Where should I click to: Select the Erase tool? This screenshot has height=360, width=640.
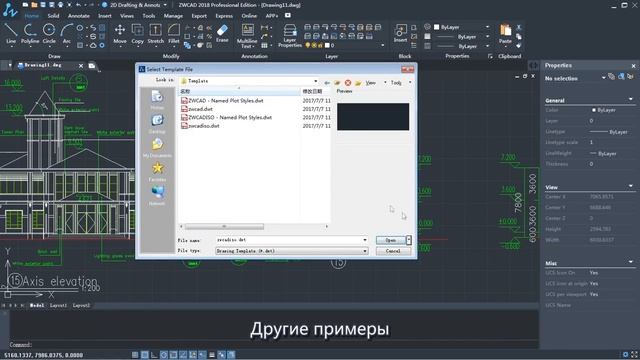click(222, 33)
